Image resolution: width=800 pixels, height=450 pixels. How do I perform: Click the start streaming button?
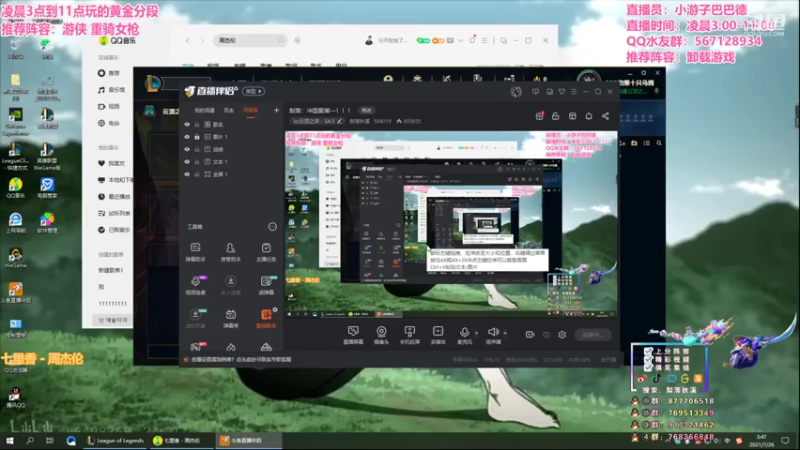coord(592,335)
